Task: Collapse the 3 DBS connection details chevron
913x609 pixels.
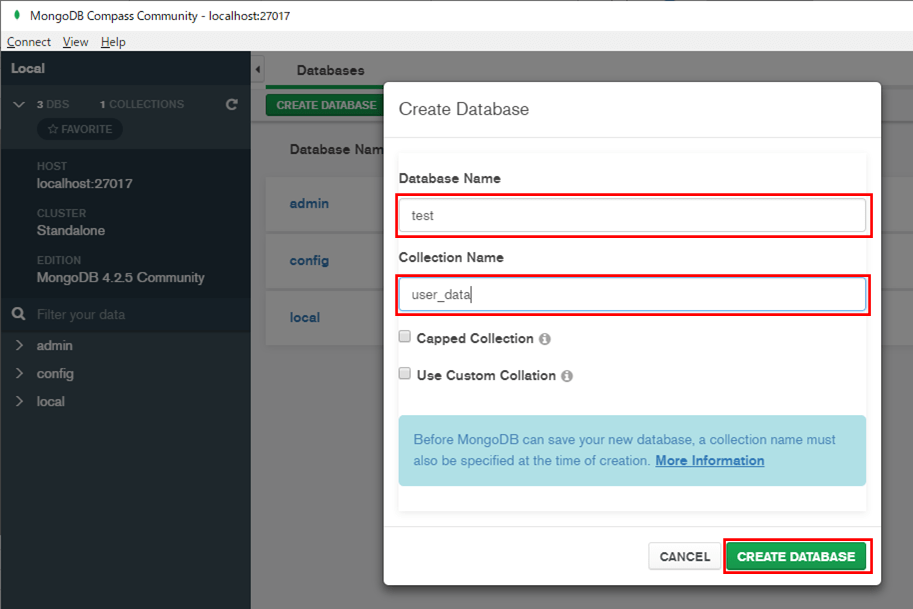Action: point(19,104)
